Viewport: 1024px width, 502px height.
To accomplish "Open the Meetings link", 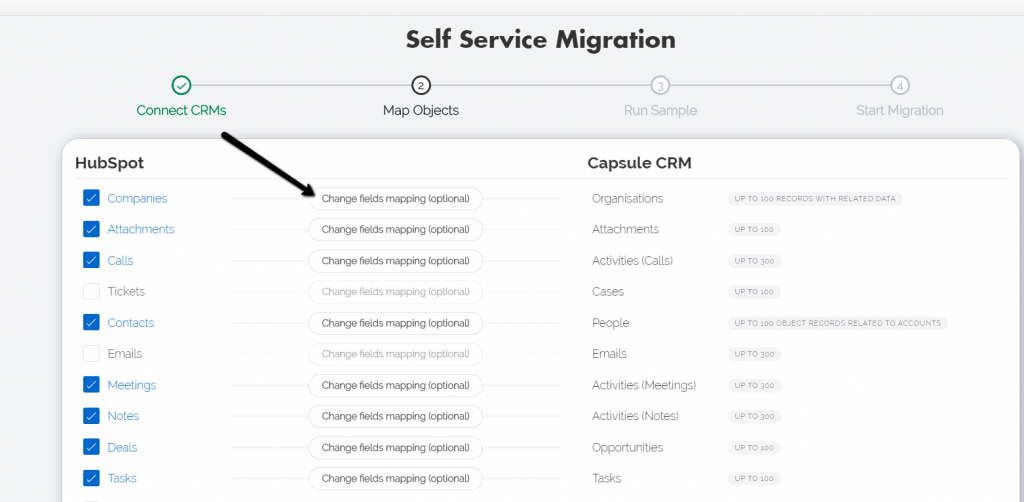I will 132,385.
